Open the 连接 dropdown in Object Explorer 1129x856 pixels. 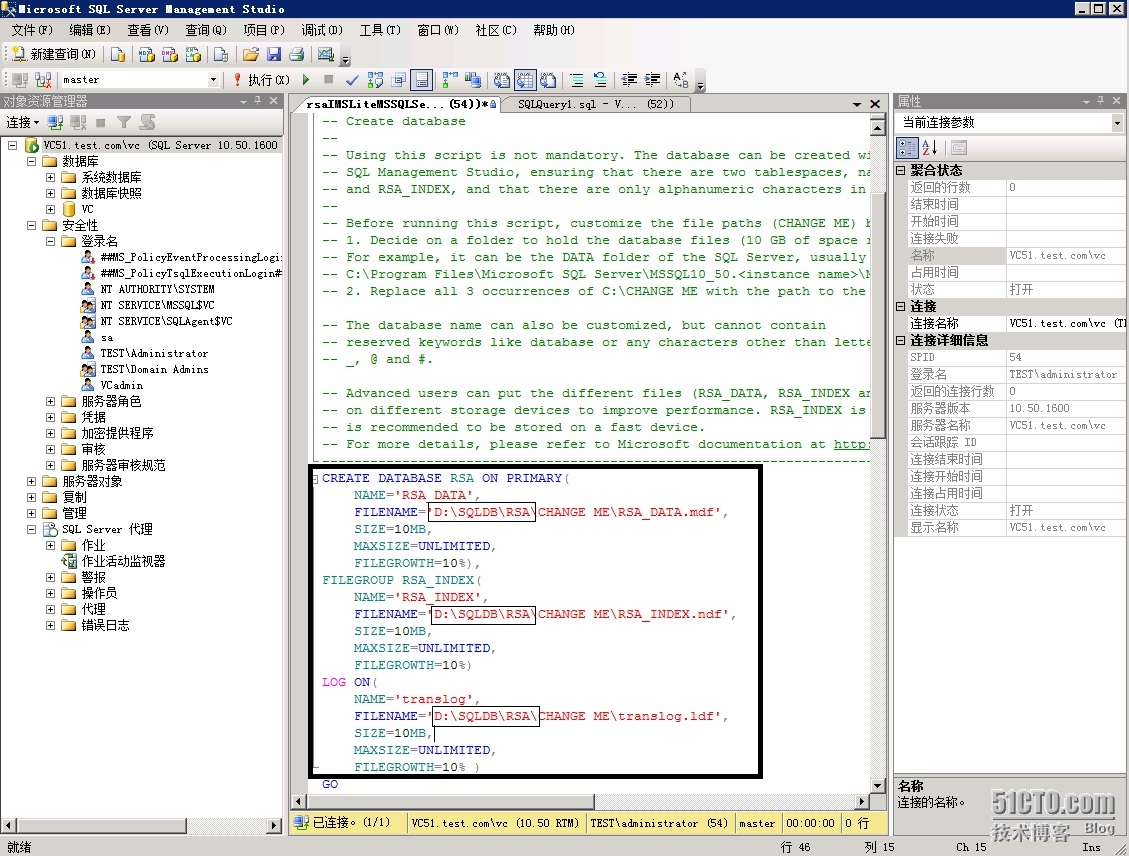tap(22, 122)
